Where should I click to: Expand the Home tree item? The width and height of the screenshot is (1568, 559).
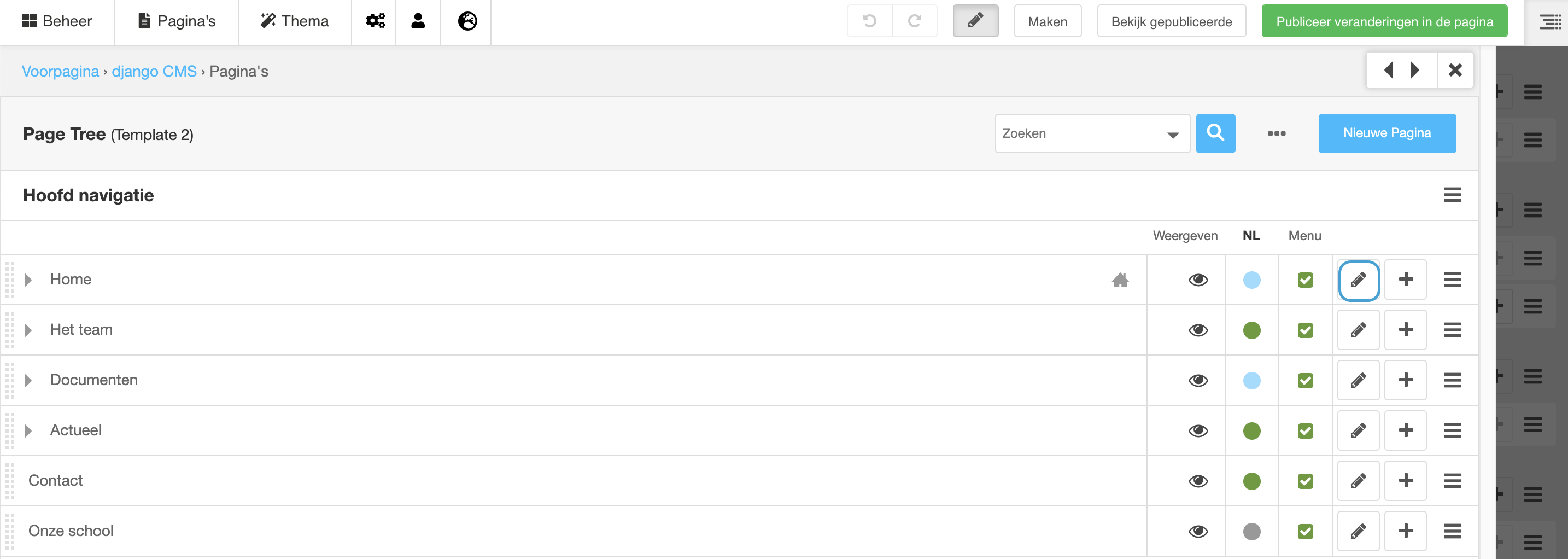28,280
